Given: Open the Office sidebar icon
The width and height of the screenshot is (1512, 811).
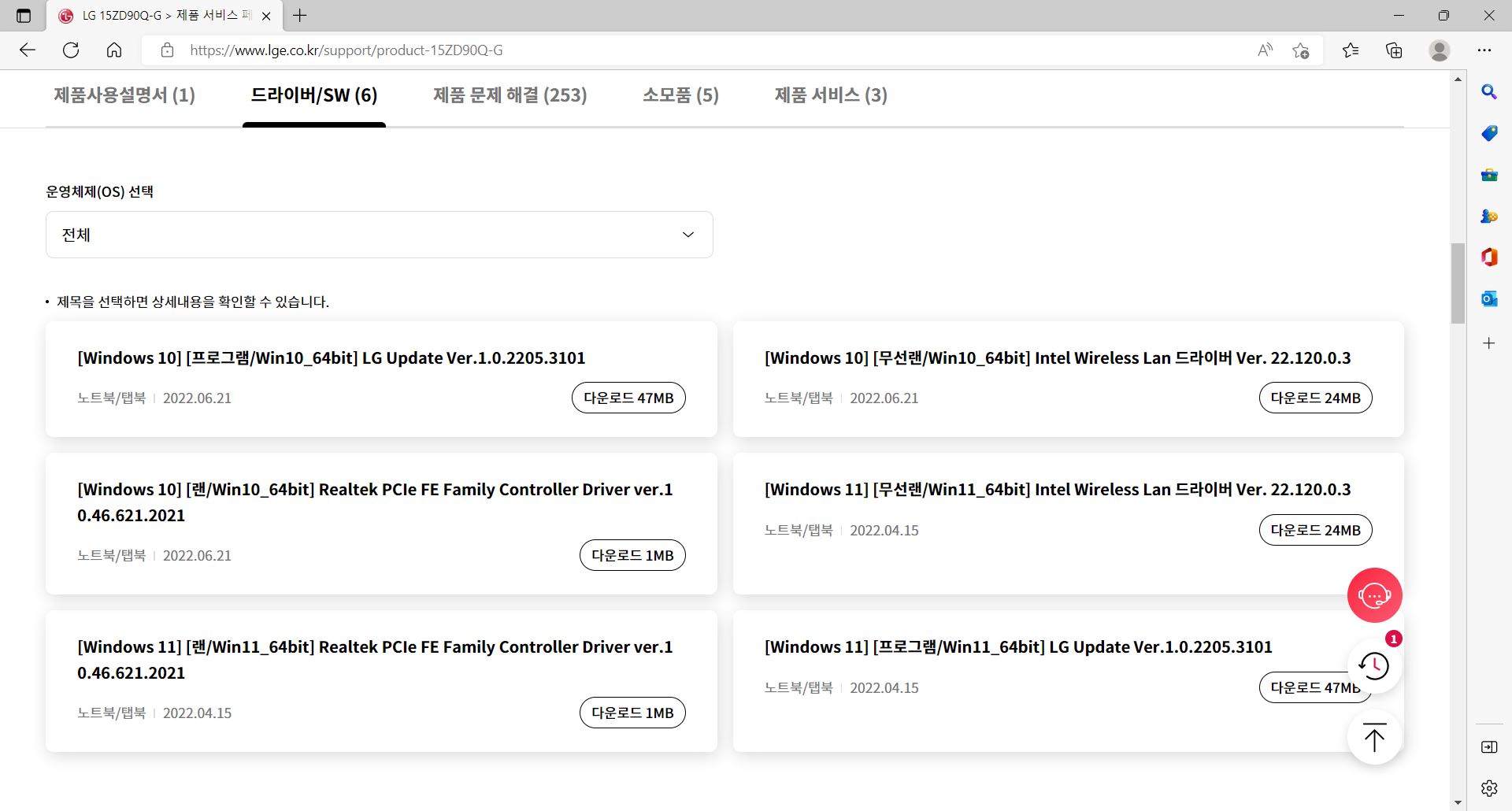Looking at the screenshot, I should (x=1489, y=257).
